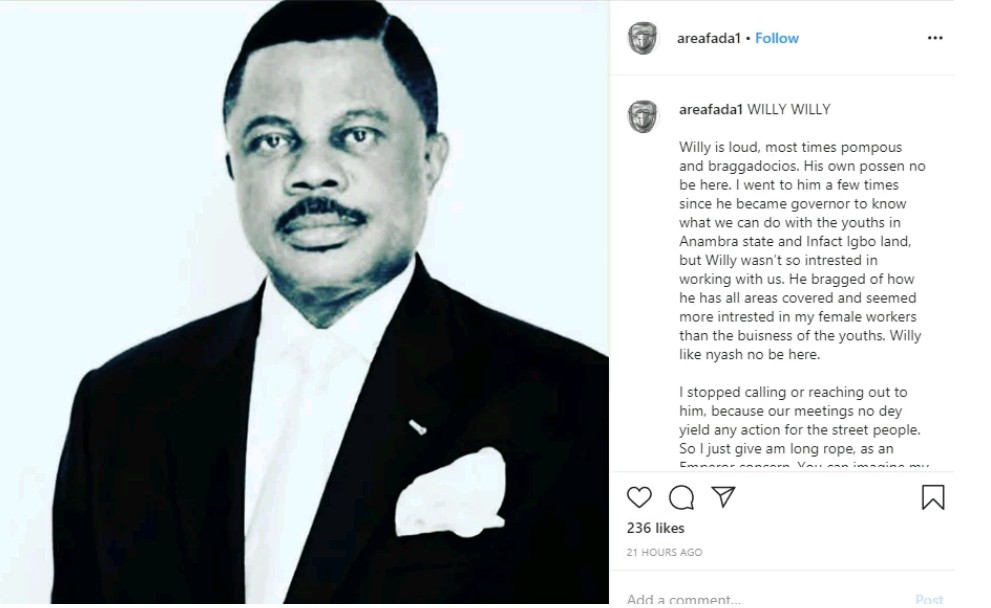Open the three-dot more options menu
Image resolution: width=991 pixels, height=608 pixels.
tap(935, 38)
